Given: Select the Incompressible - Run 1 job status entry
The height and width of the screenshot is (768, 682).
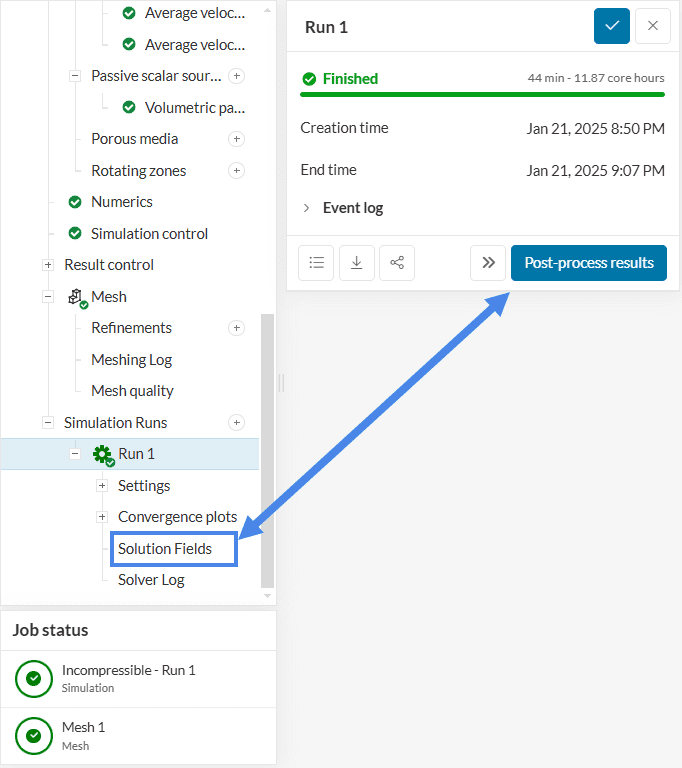Looking at the screenshot, I should point(128,678).
